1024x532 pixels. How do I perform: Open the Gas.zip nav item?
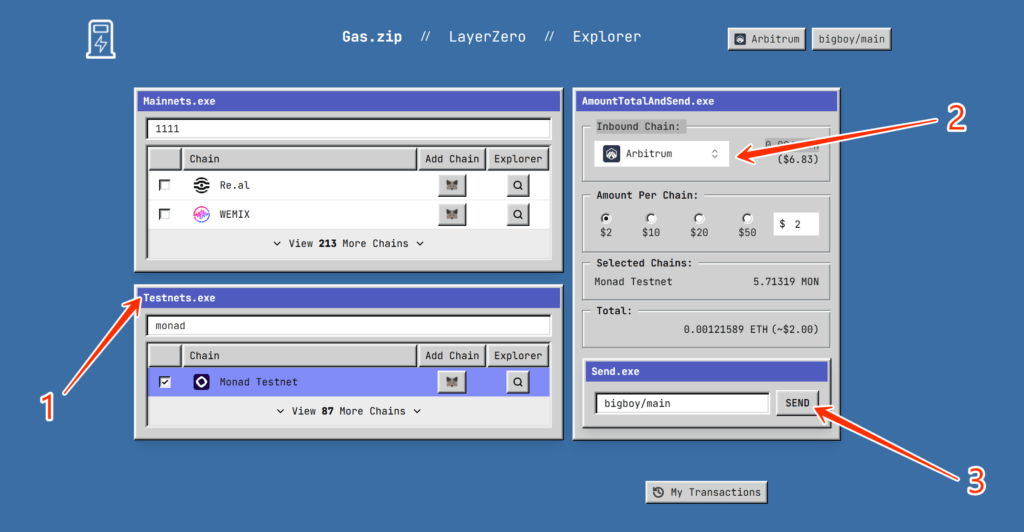coord(372,37)
